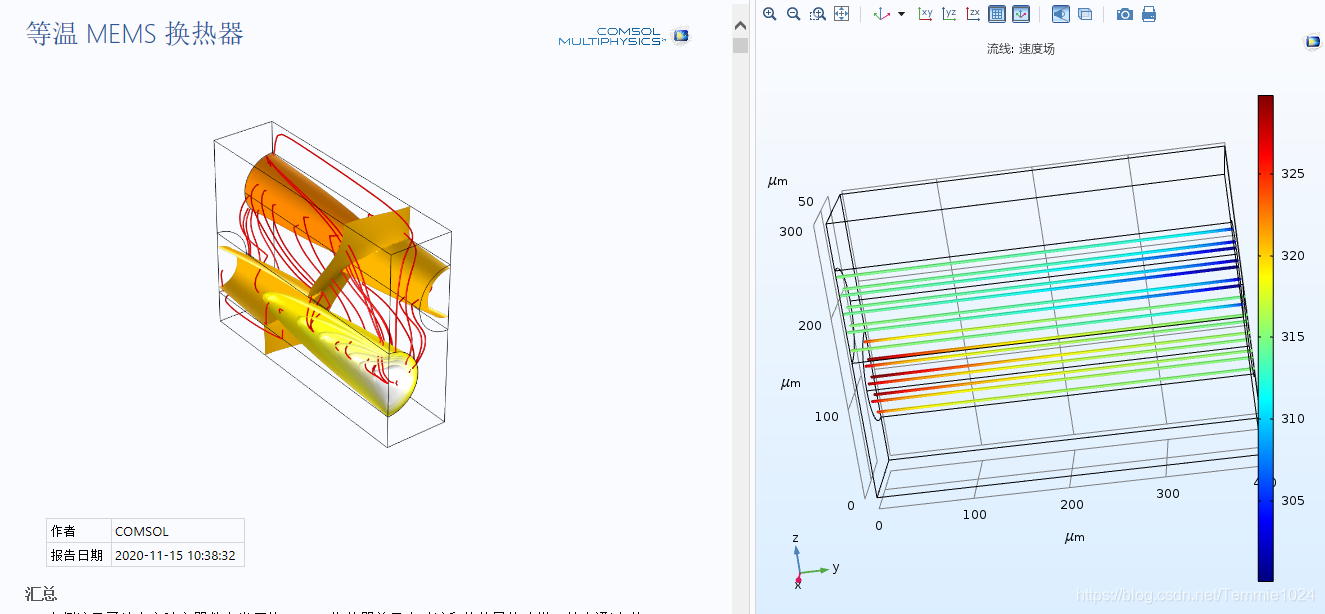Click the Zoom Extents icon
This screenshot has width=1325, height=614.
click(841, 14)
